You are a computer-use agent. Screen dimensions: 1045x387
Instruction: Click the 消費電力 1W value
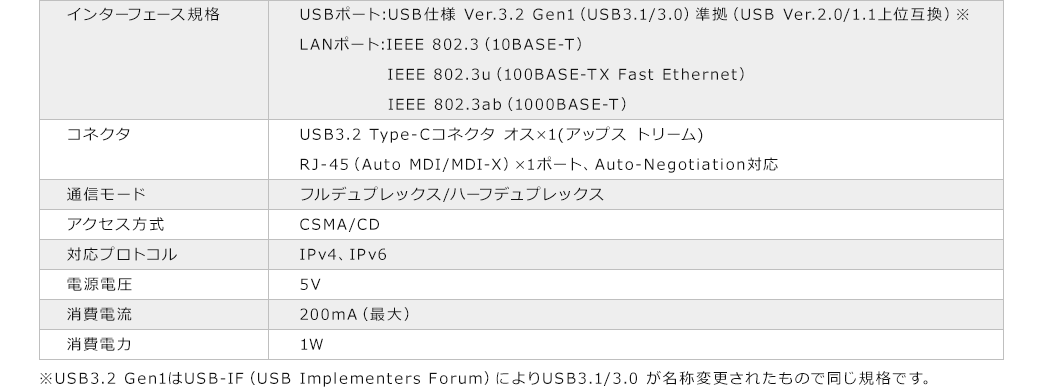311,345
